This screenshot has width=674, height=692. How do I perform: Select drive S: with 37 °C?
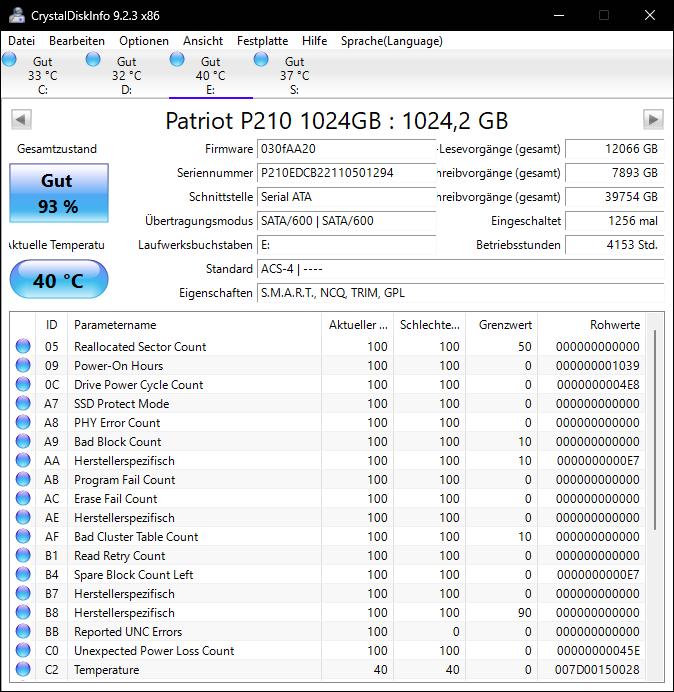294,75
